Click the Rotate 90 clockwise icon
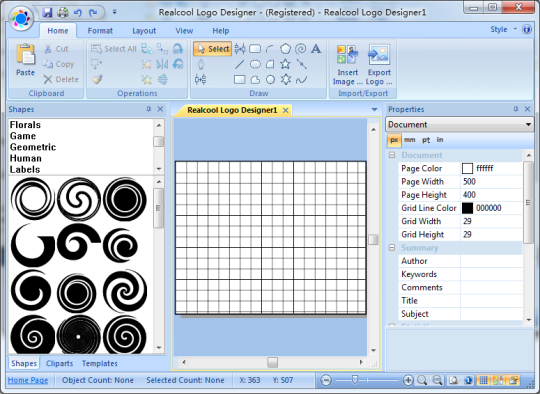This screenshot has height=394, width=540. point(178,49)
